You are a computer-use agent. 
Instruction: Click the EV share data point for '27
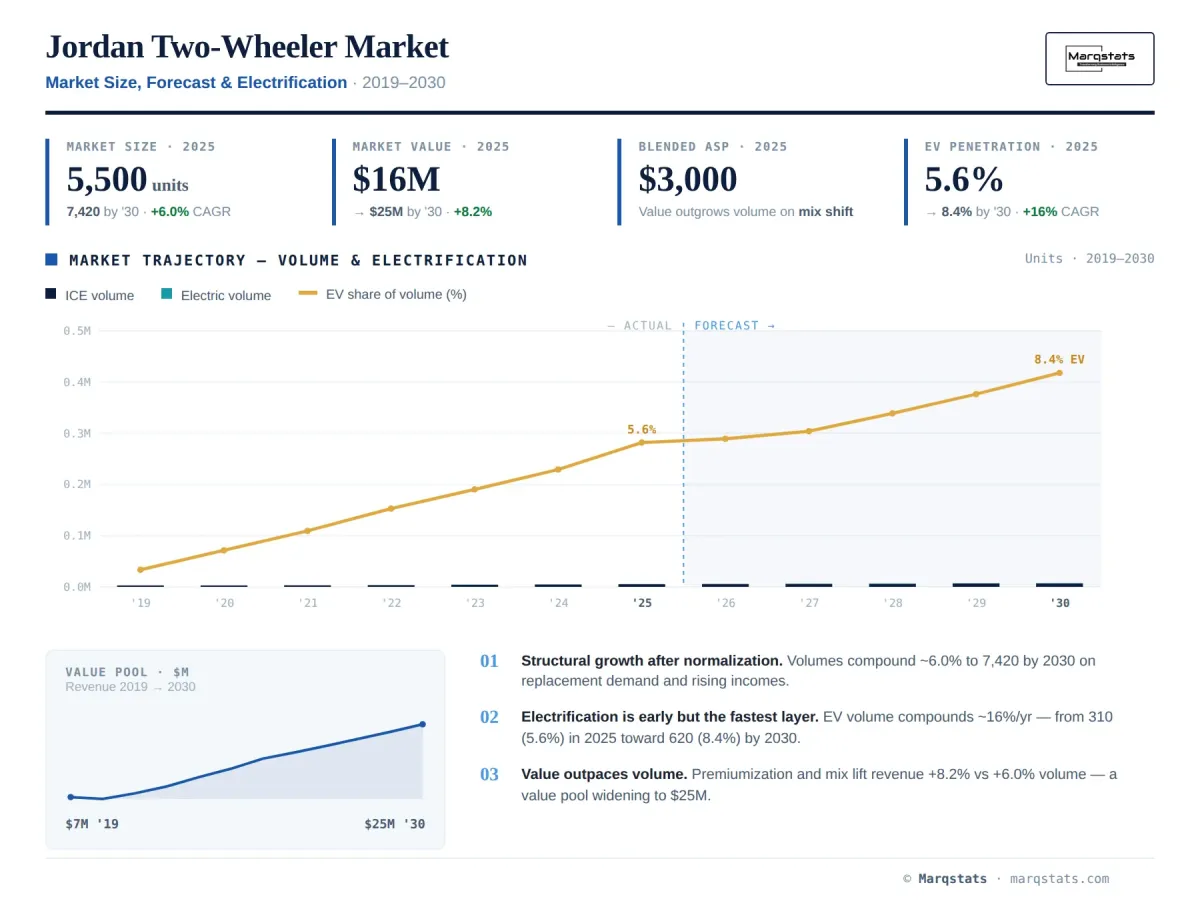tap(809, 431)
